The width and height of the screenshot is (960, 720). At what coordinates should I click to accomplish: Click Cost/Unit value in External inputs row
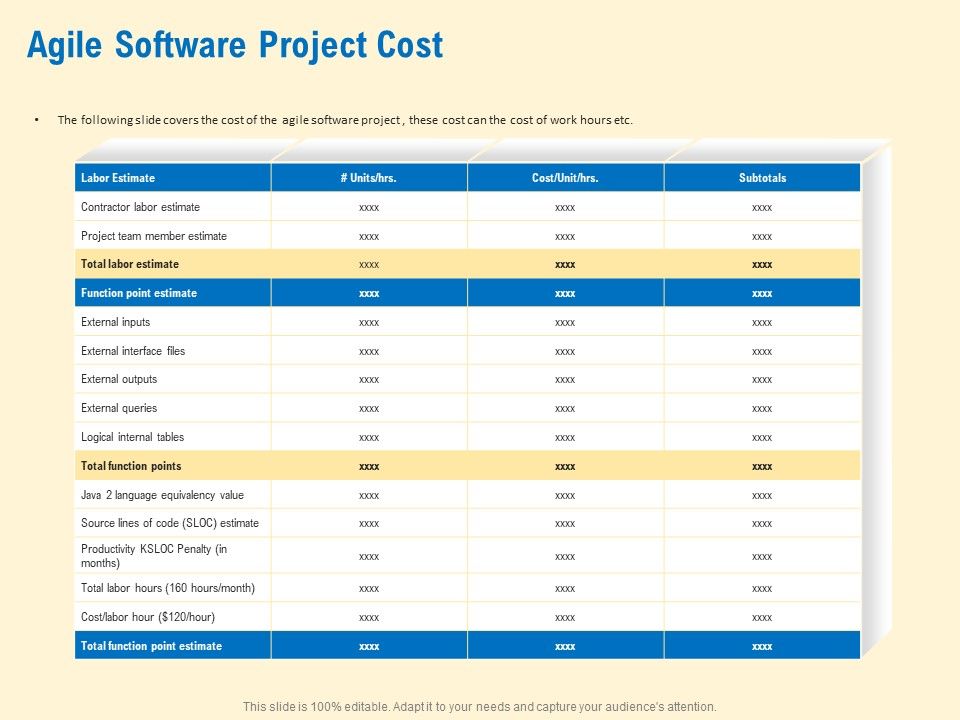pyautogui.click(x=565, y=323)
